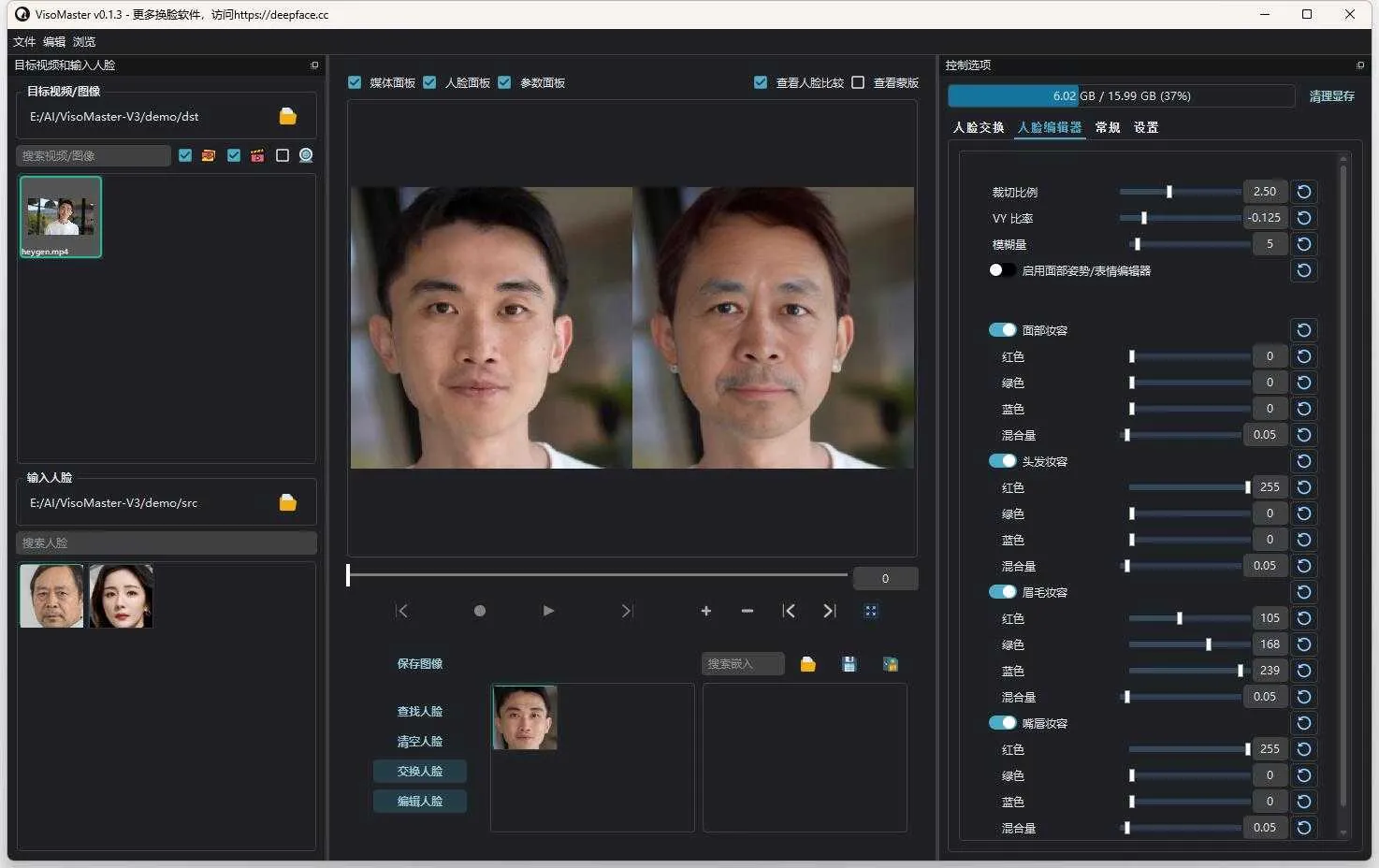Click 查找人脸 button
This screenshot has height=868, width=1379.
pos(420,712)
